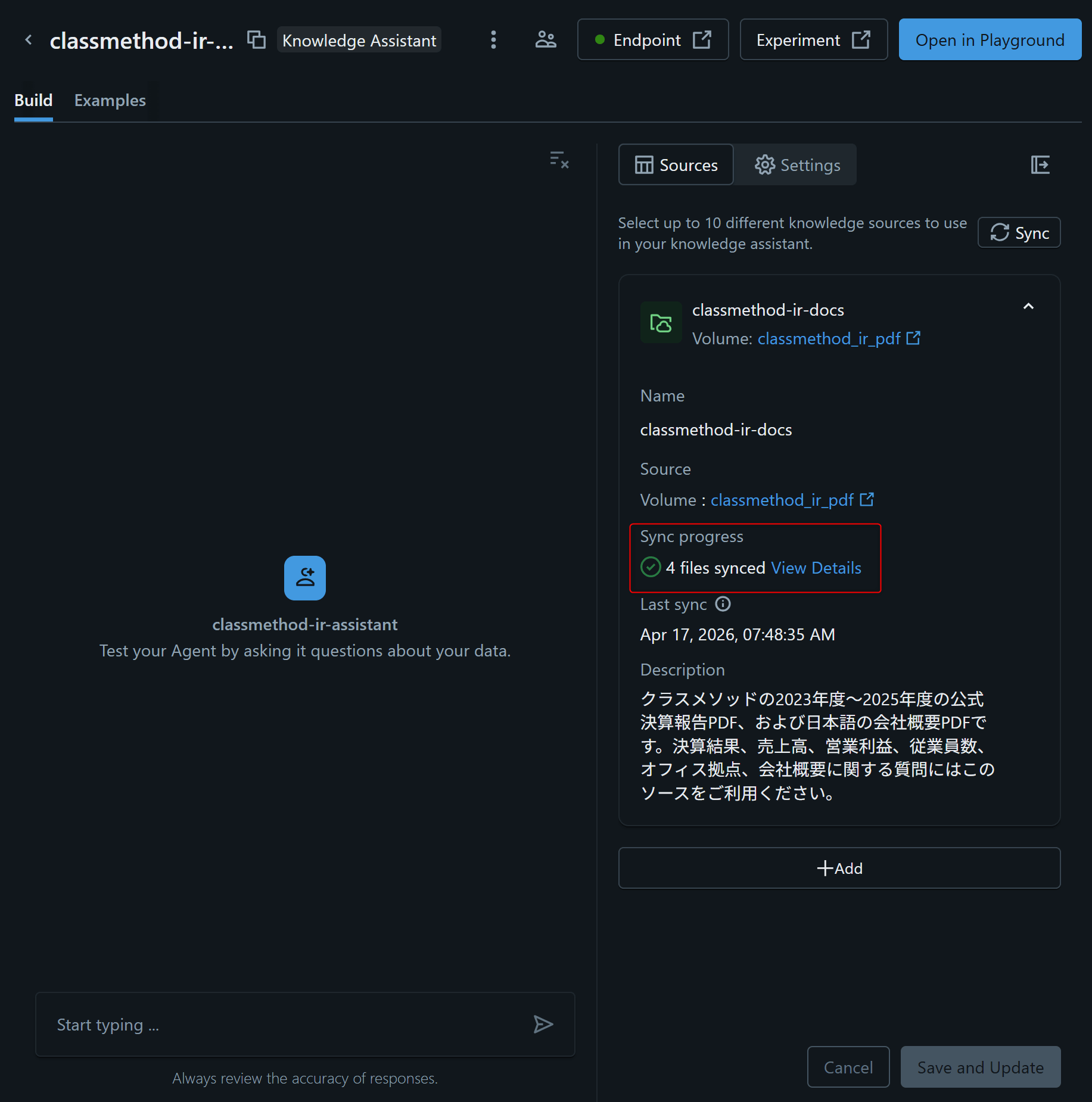Click Save and Update
1092x1102 pixels.
981,1067
